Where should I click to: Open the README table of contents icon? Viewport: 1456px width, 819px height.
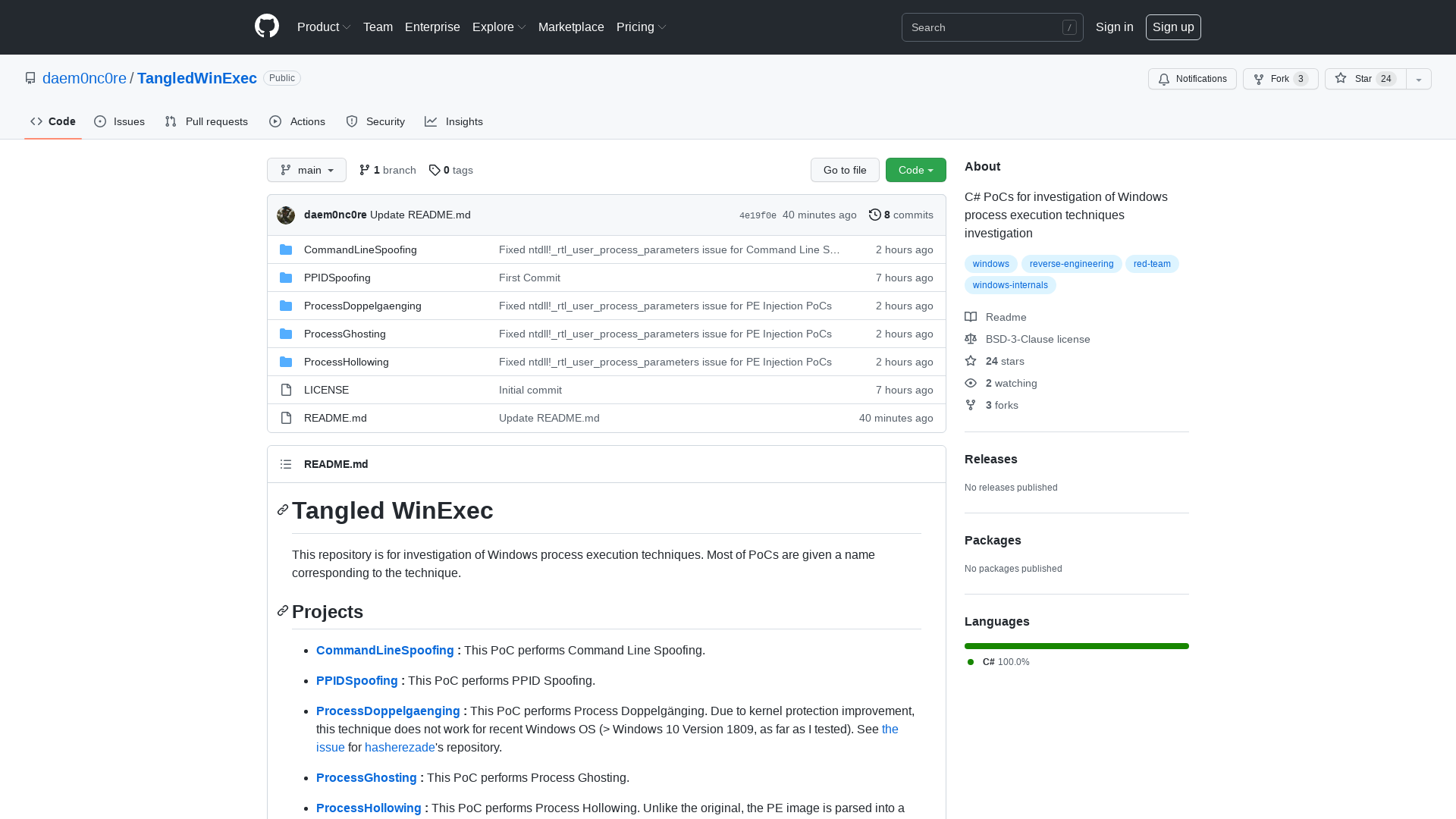point(286,463)
